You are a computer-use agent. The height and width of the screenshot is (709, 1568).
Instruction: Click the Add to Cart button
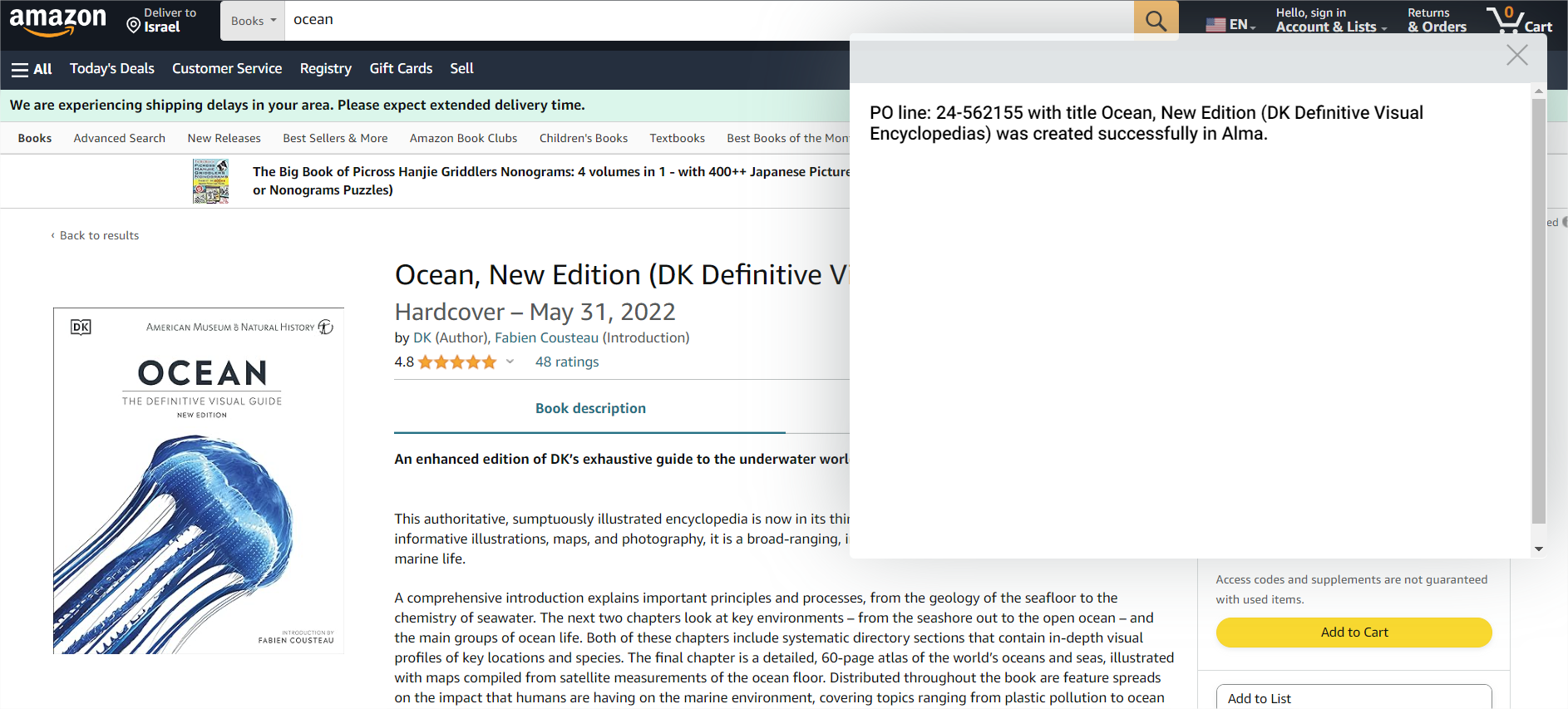[1354, 632]
